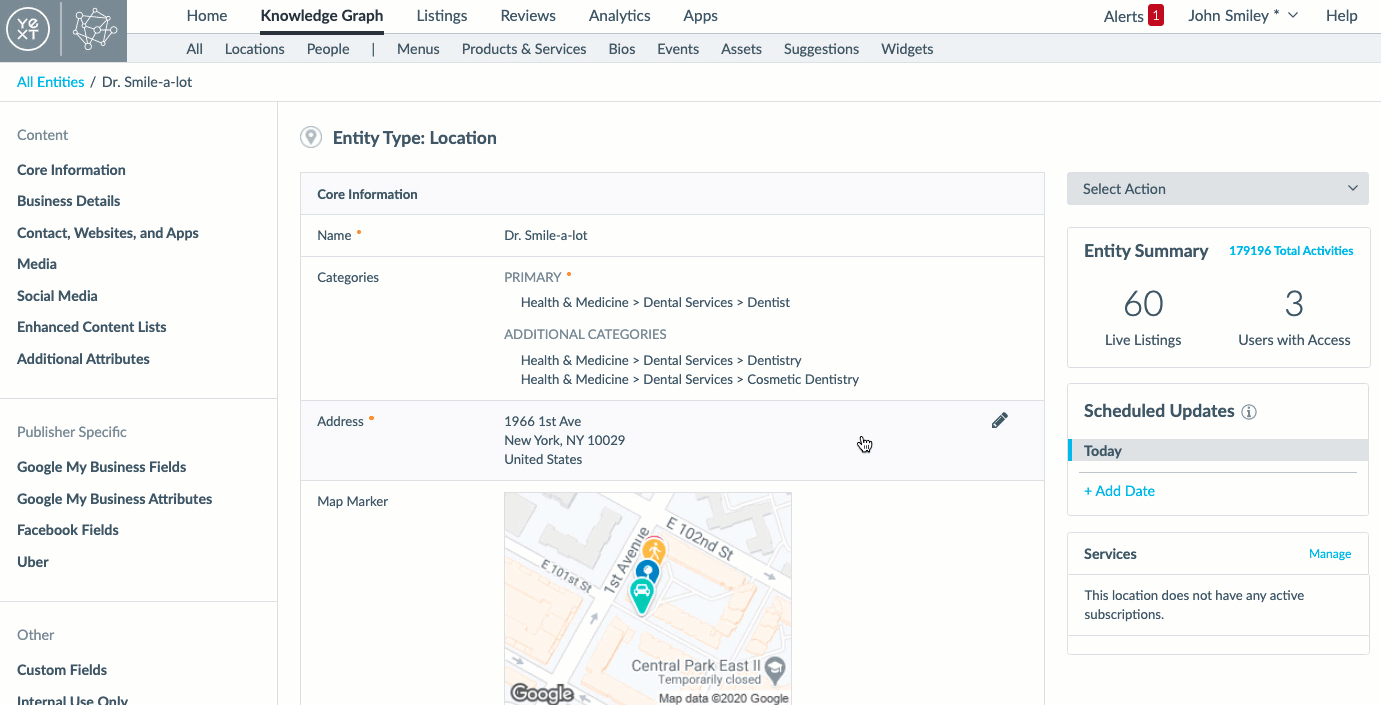Click the knowledge graph network logo icon
The height and width of the screenshot is (705, 1381).
pos(96,30)
